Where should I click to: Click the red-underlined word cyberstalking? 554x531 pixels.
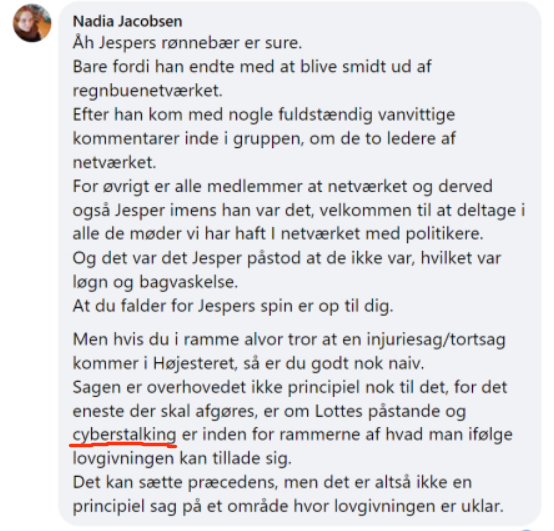tap(124, 435)
